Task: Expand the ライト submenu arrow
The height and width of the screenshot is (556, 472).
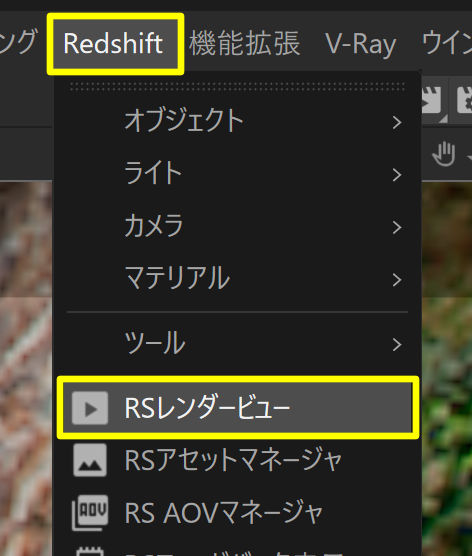Action: pyautogui.click(x=397, y=175)
